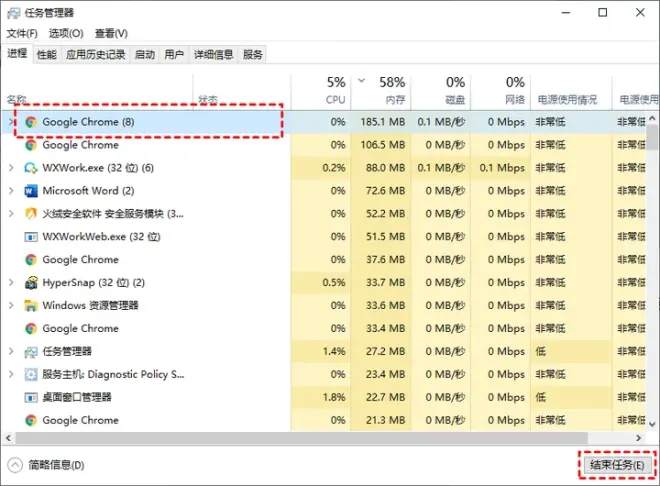Image resolution: width=660 pixels, height=486 pixels.
Task: Click the 任务管理器 process icon
Action: coord(31,352)
